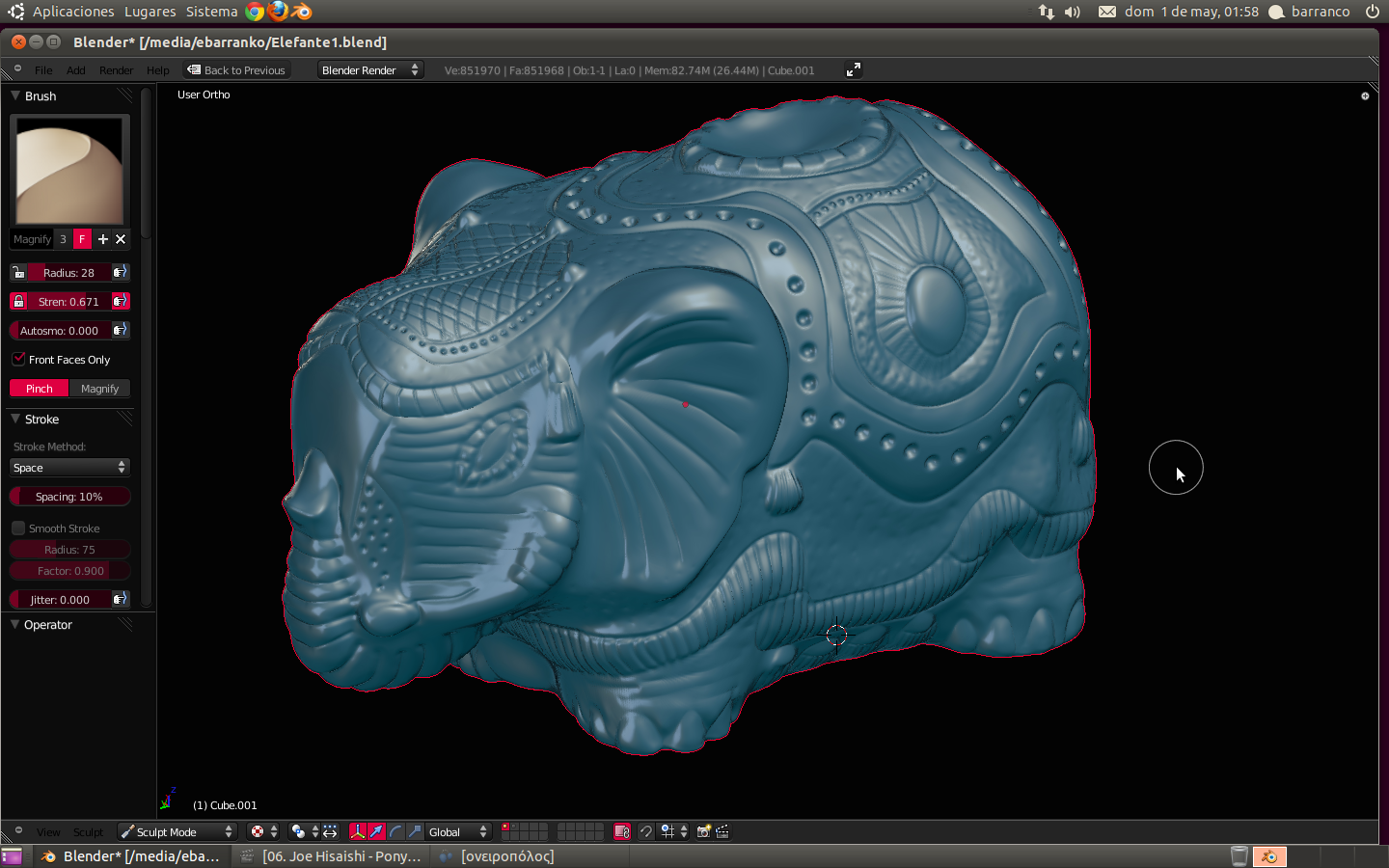Toggle the 3D manipulator axes icon
The height and width of the screenshot is (868, 1389).
click(358, 831)
